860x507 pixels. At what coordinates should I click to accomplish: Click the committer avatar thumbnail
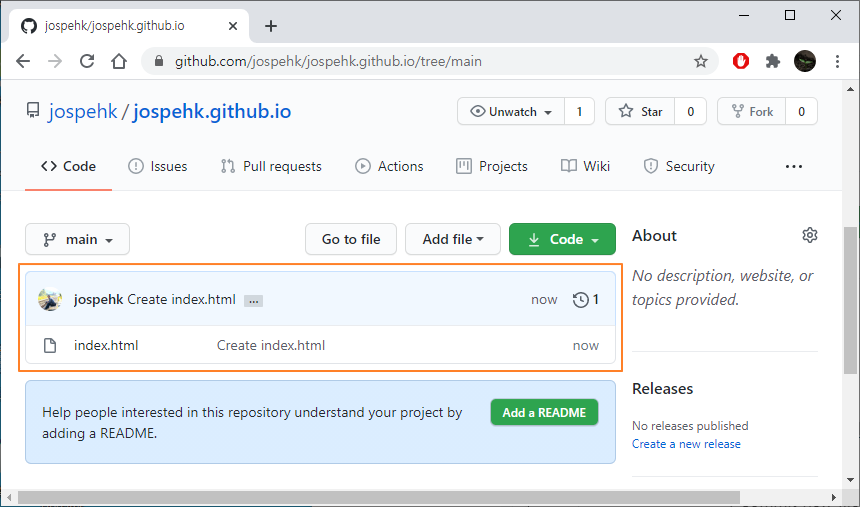click(x=50, y=299)
